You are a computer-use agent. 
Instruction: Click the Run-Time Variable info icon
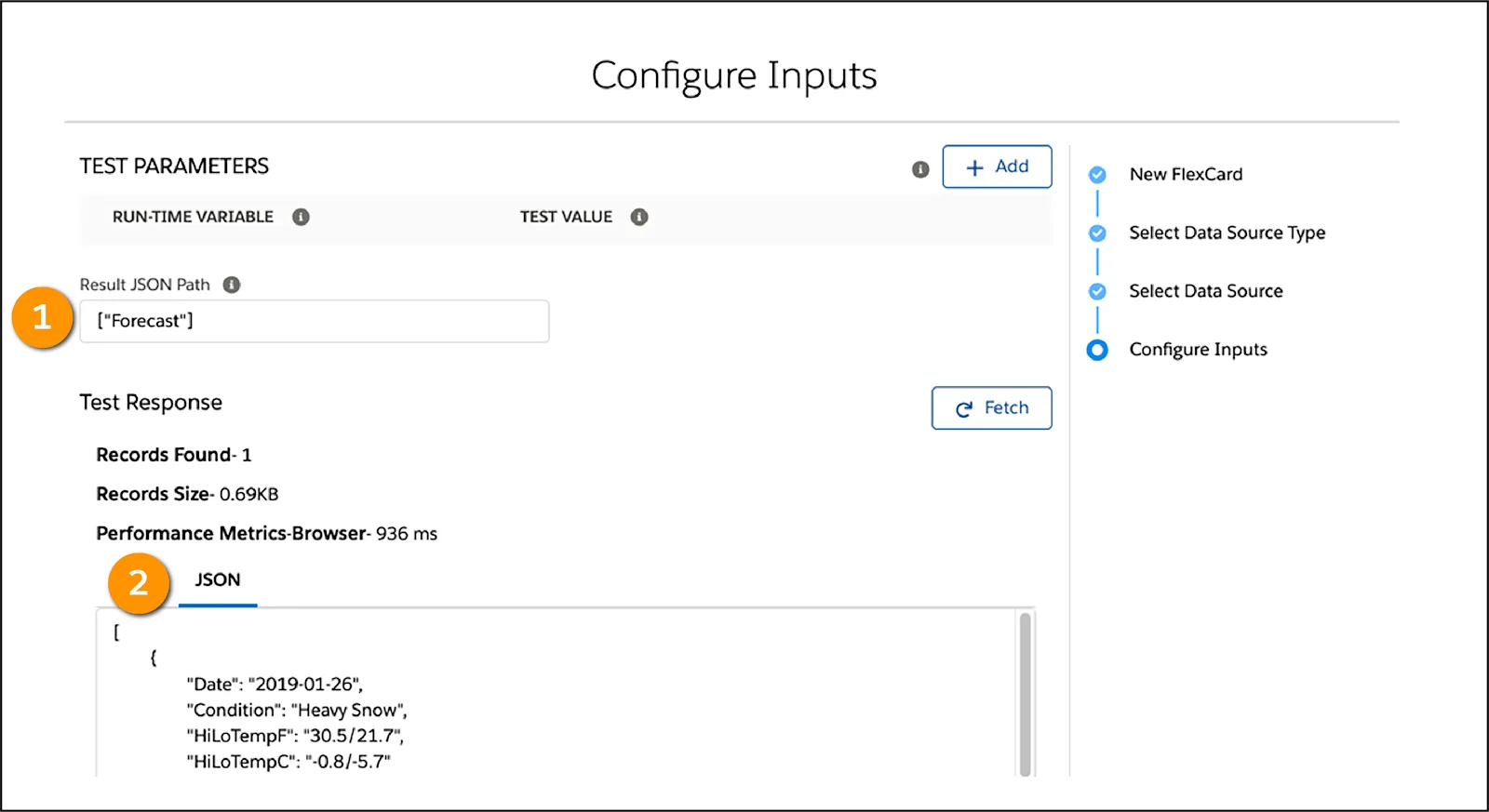tap(300, 217)
